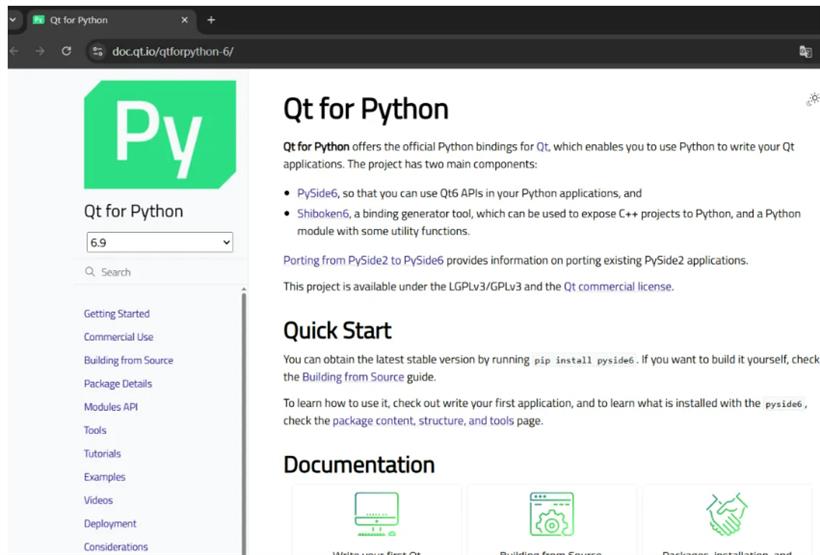
Task: Click the browser-gear Building from Source card icon
Action: (x=552, y=514)
